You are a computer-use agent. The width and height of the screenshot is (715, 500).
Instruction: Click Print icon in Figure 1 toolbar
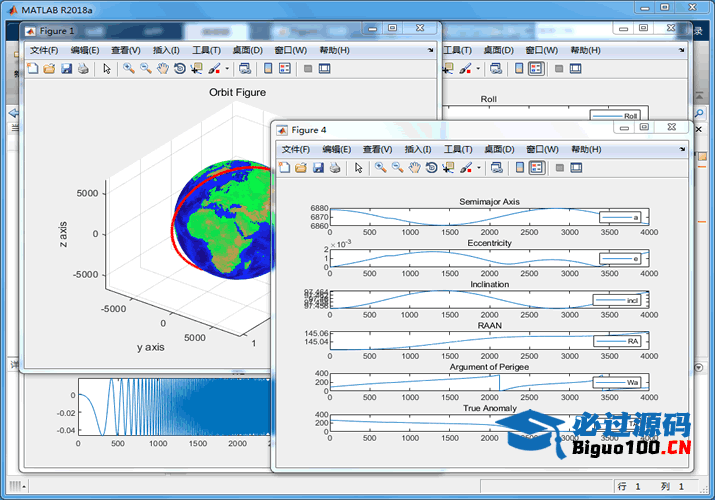(x=83, y=69)
